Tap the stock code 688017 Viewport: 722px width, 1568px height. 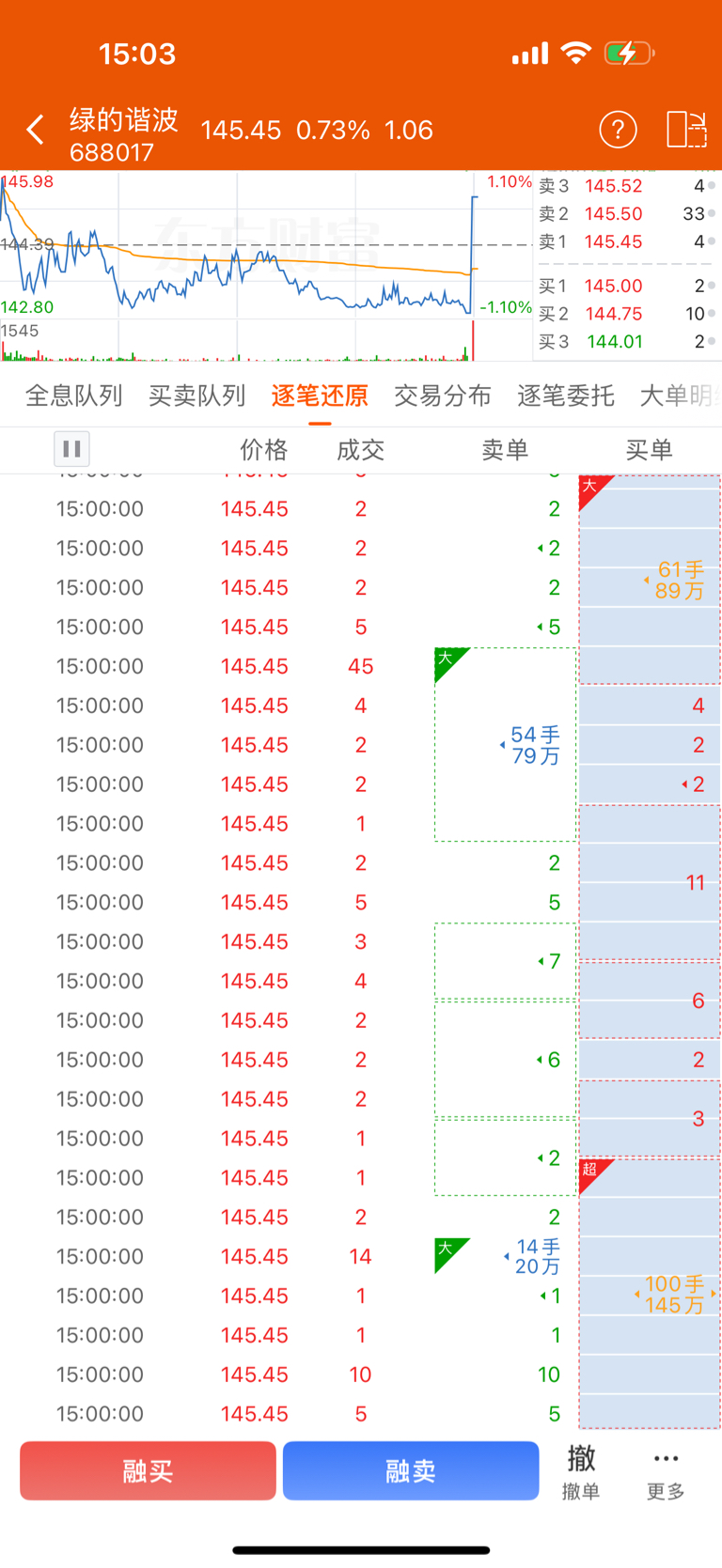tap(111, 152)
